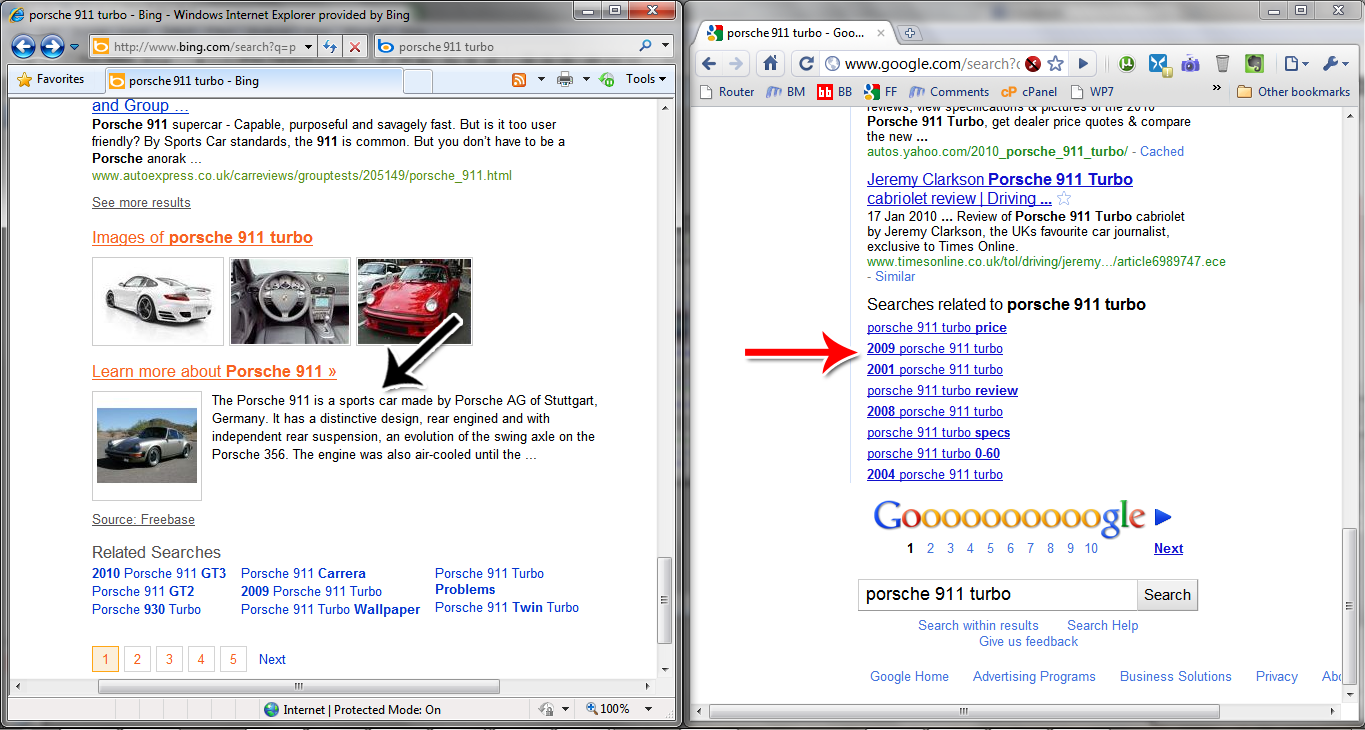1365x730 pixels.
Task: Open the Chrome Page menu dropdown
Action: (1297, 64)
